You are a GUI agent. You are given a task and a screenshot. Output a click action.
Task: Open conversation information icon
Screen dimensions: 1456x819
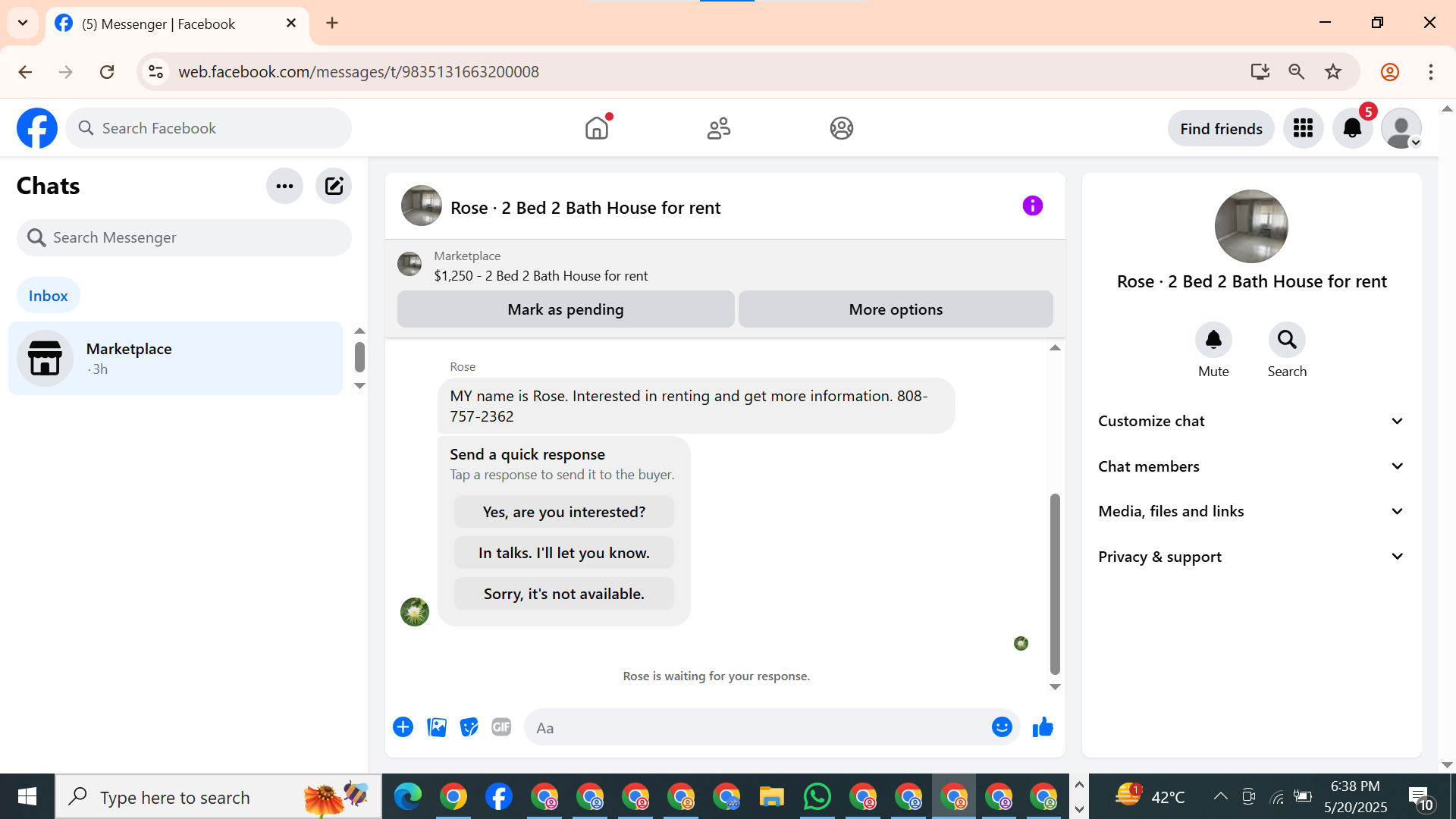coord(1032,206)
